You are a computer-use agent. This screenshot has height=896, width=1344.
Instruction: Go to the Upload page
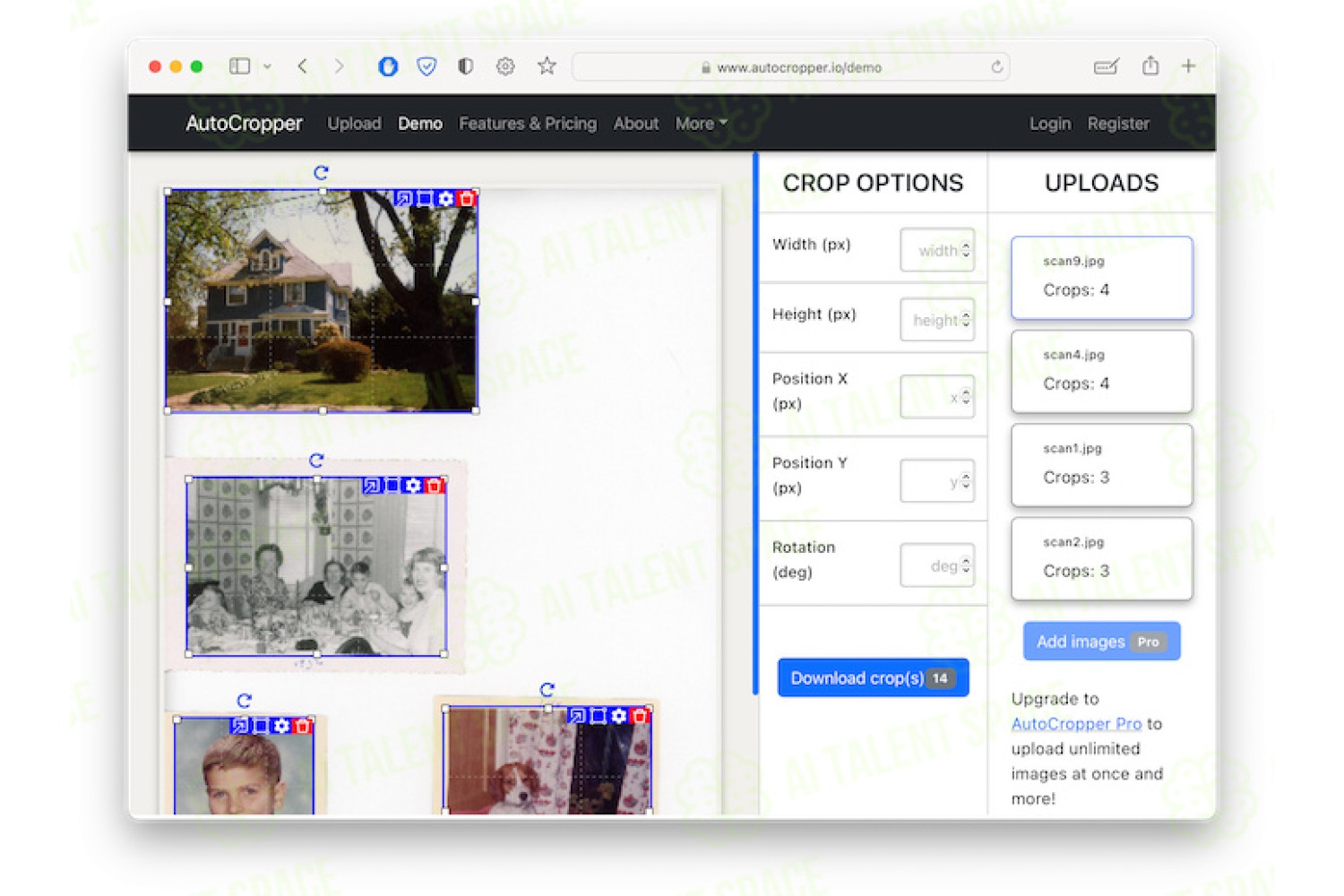[x=354, y=124]
